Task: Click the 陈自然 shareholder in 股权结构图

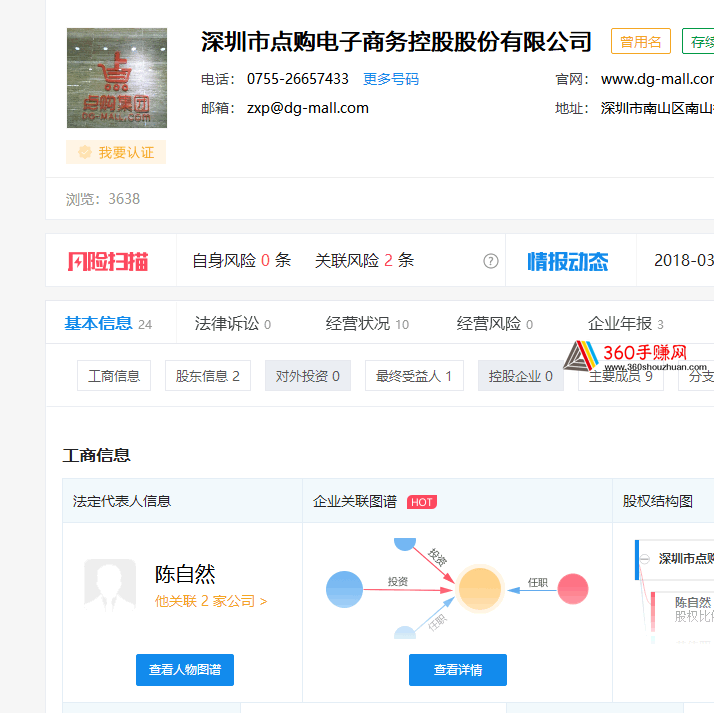Action: pos(693,602)
